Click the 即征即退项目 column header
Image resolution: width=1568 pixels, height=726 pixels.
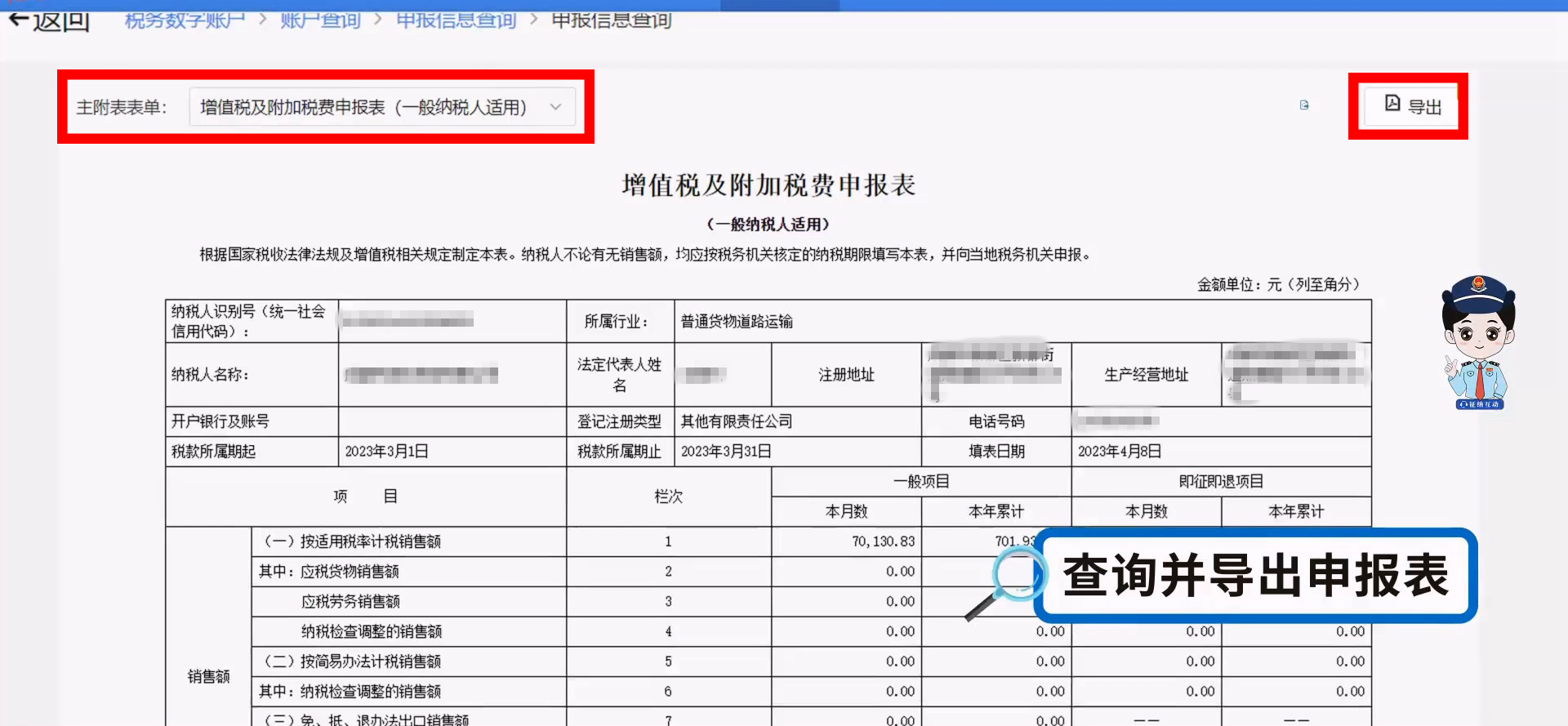[x=1221, y=482]
